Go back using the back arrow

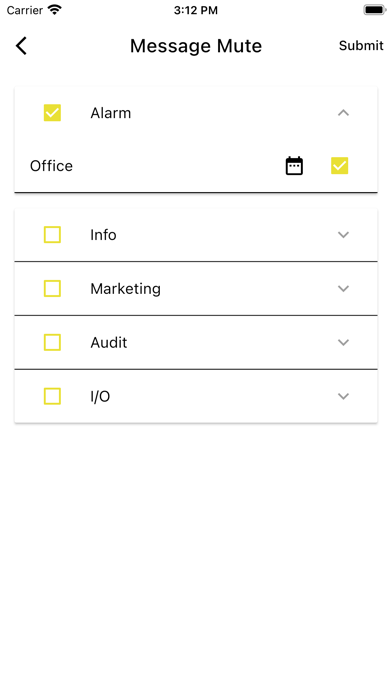(x=21, y=46)
